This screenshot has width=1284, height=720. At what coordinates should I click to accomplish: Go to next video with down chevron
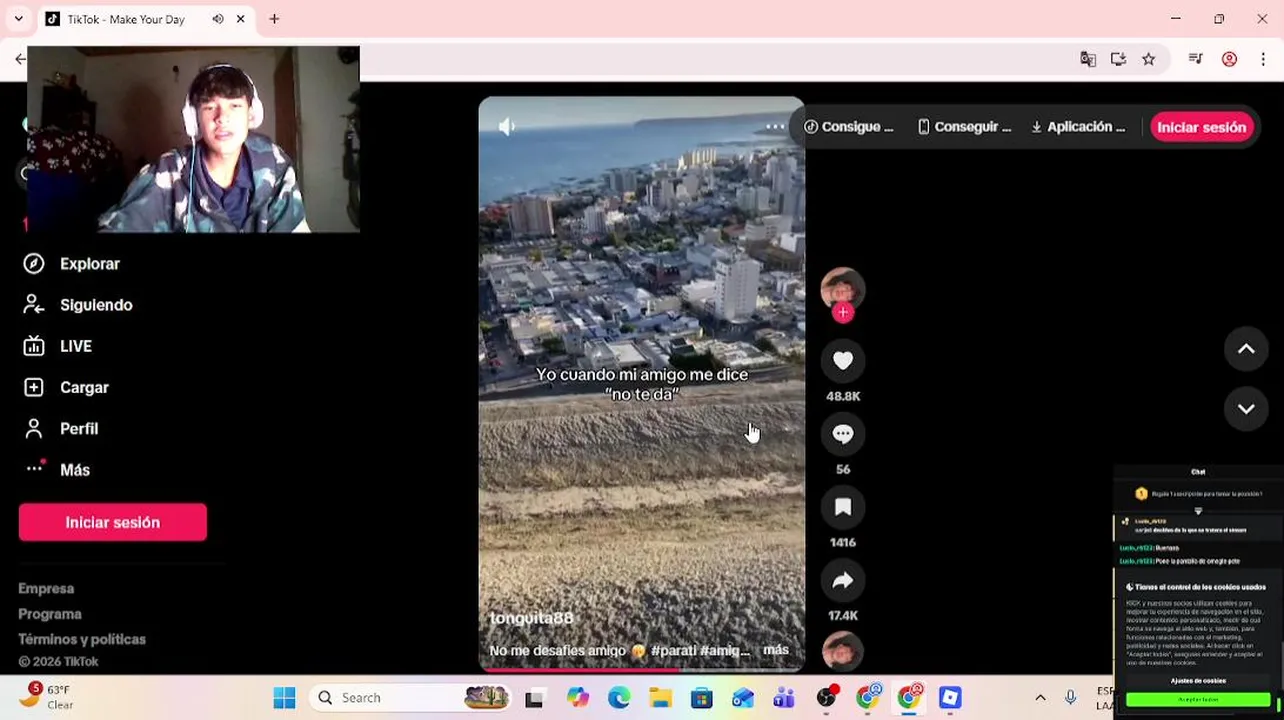tap(1246, 408)
